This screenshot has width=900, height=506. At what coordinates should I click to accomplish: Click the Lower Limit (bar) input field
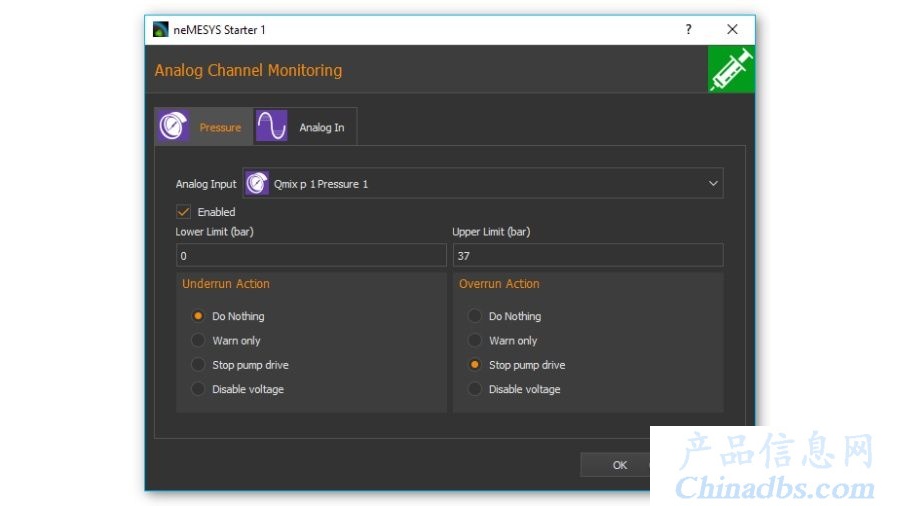(x=311, y=255)
